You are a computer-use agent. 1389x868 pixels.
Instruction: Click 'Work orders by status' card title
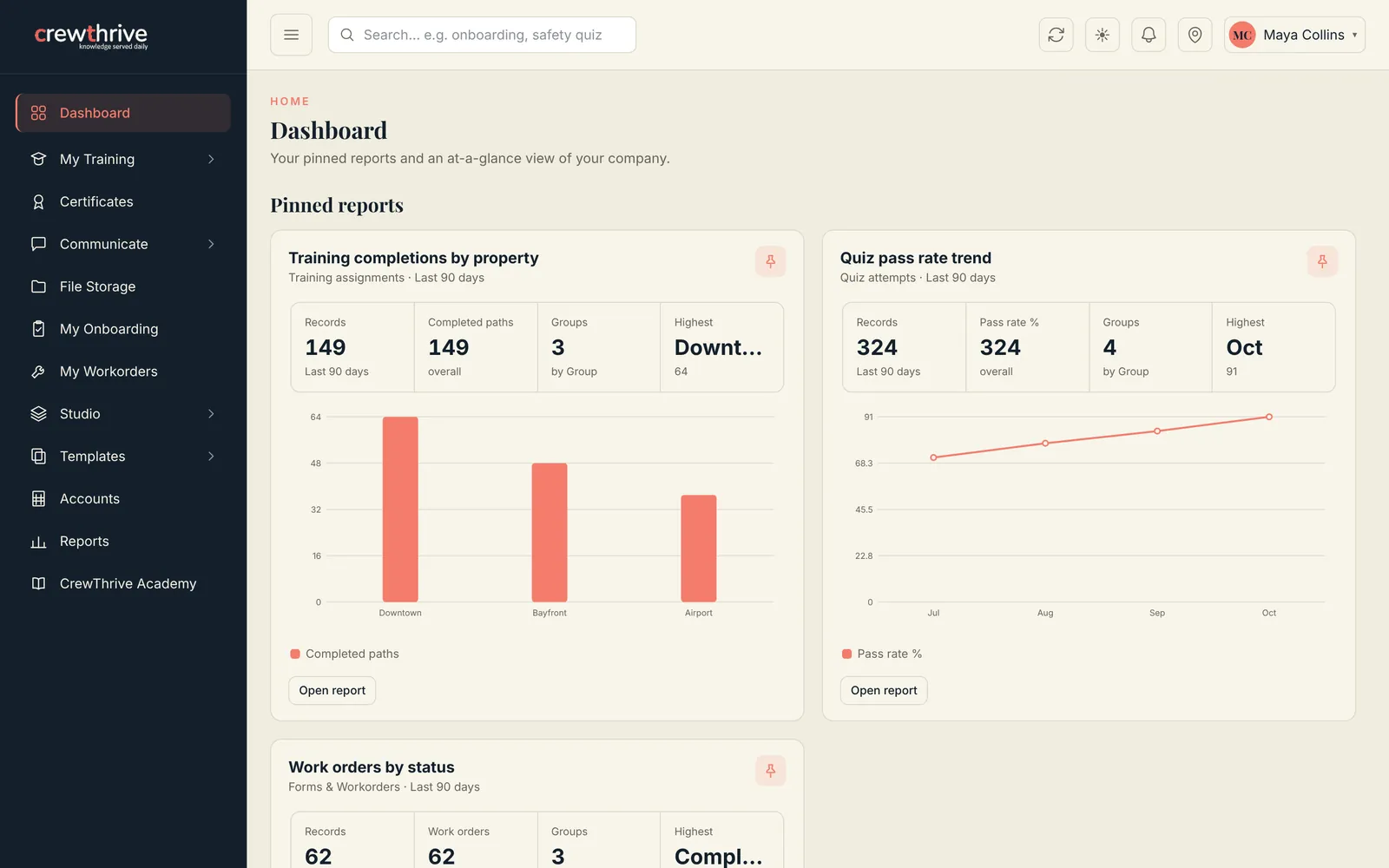(372, 767)
